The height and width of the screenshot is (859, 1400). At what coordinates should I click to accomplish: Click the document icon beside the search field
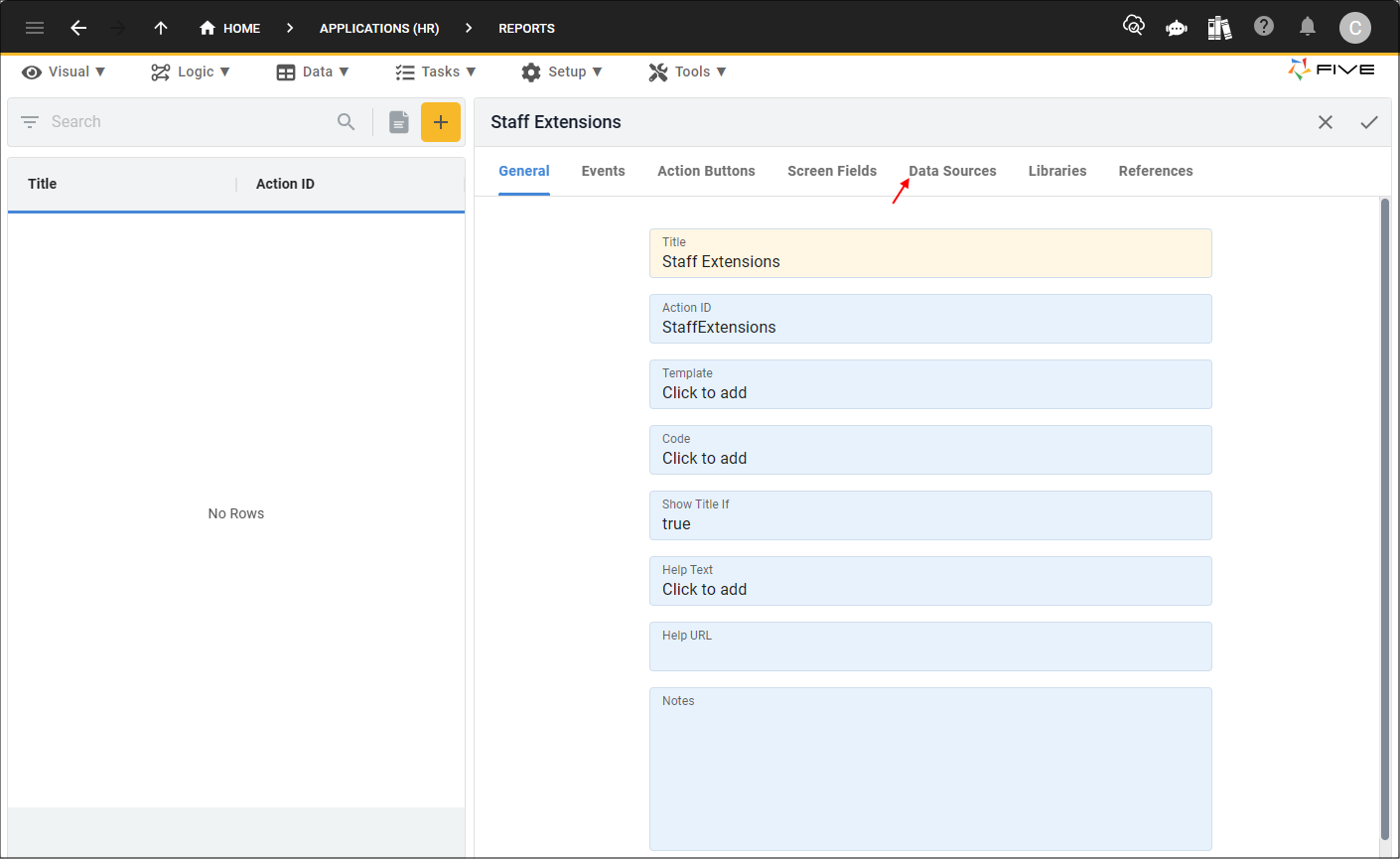coord(398,121)
